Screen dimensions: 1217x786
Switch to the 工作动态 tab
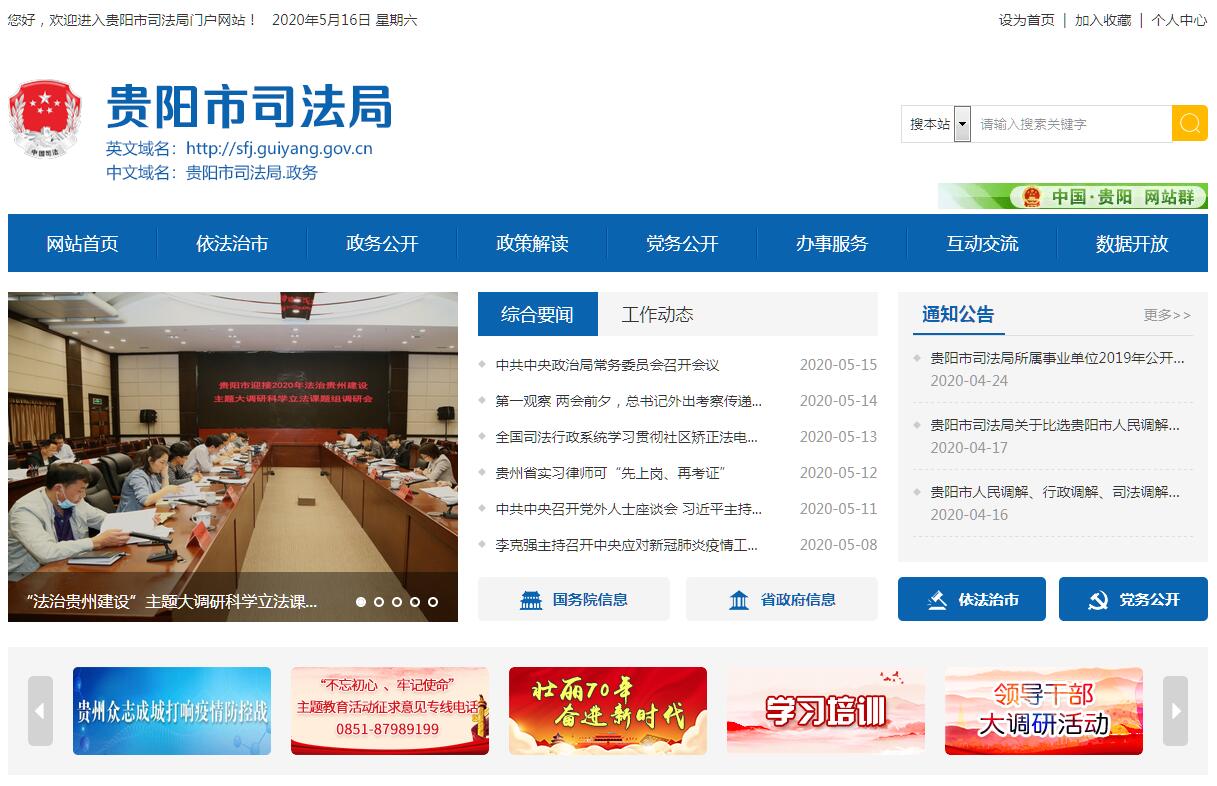[x=657, y=314]
